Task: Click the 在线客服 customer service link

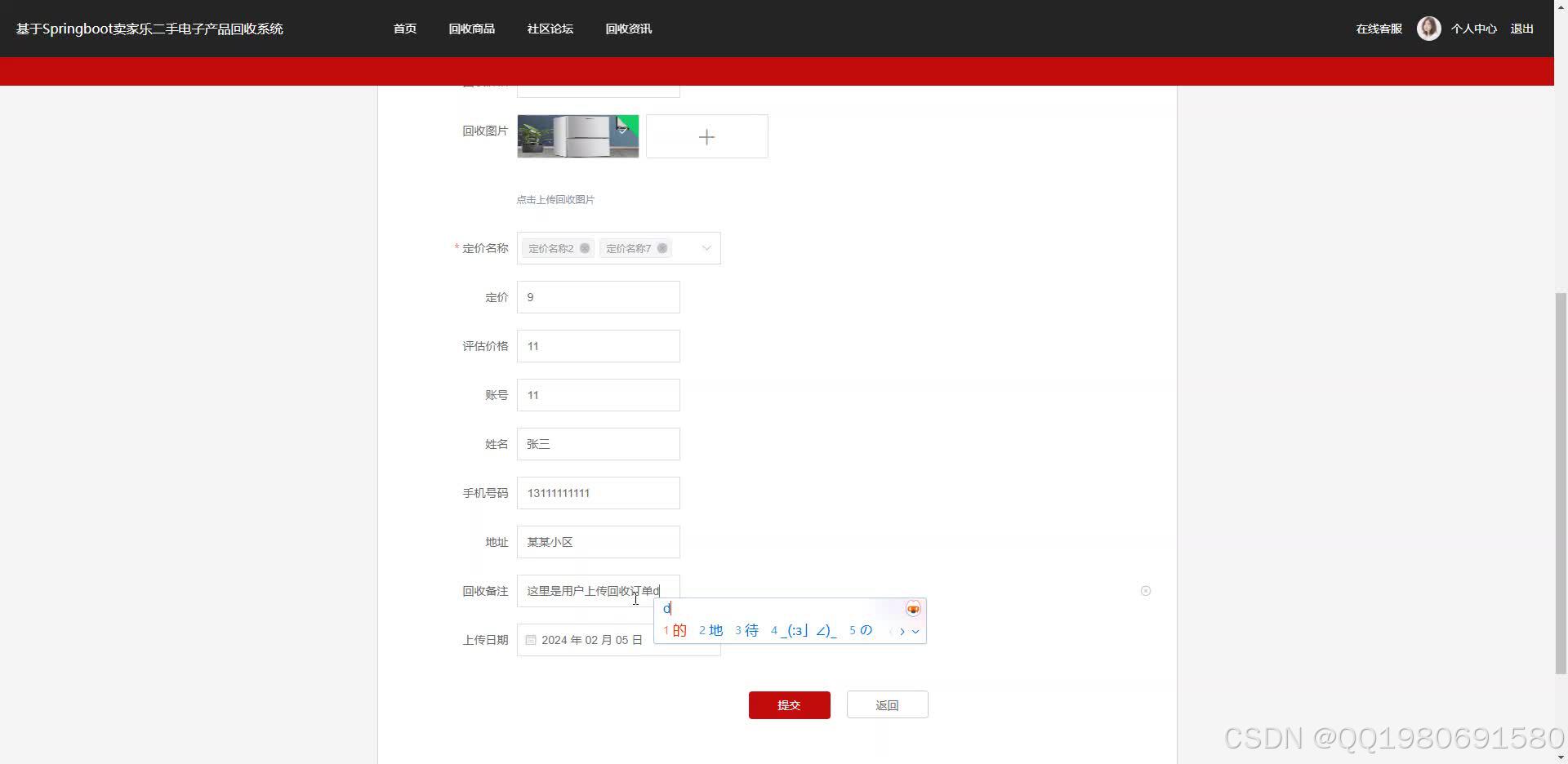Action: (x=1378, y=29)
